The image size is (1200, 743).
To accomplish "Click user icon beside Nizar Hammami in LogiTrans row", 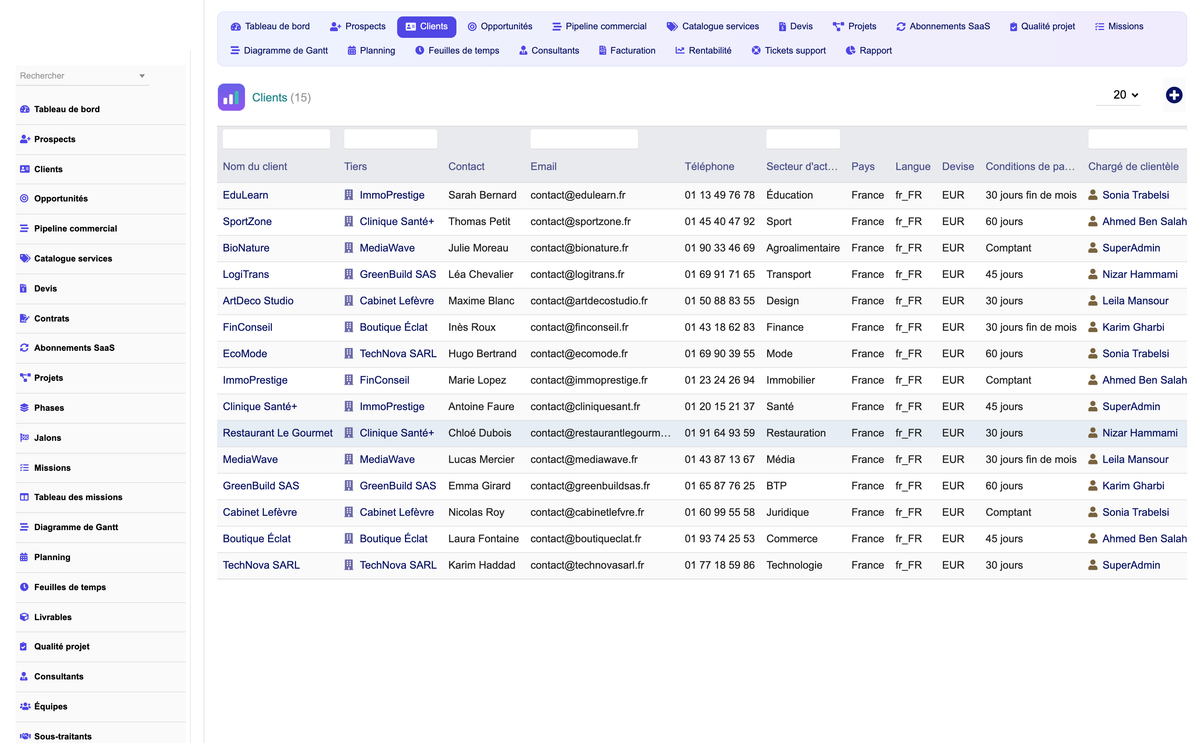I will [1093, 274].
